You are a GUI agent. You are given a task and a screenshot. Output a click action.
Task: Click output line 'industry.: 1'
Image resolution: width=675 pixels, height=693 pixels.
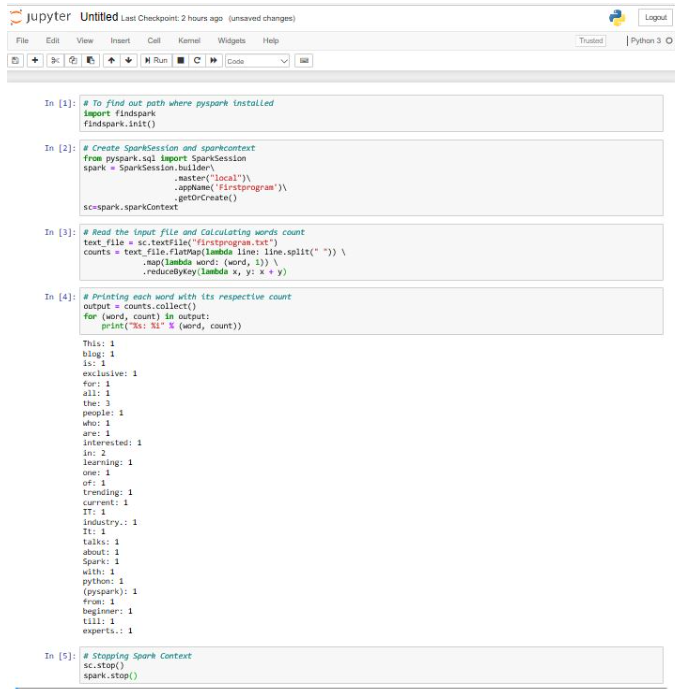pos(110,522)
